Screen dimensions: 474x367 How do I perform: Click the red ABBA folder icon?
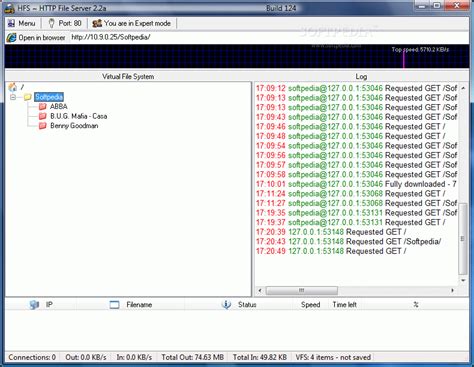pos(42,107)
